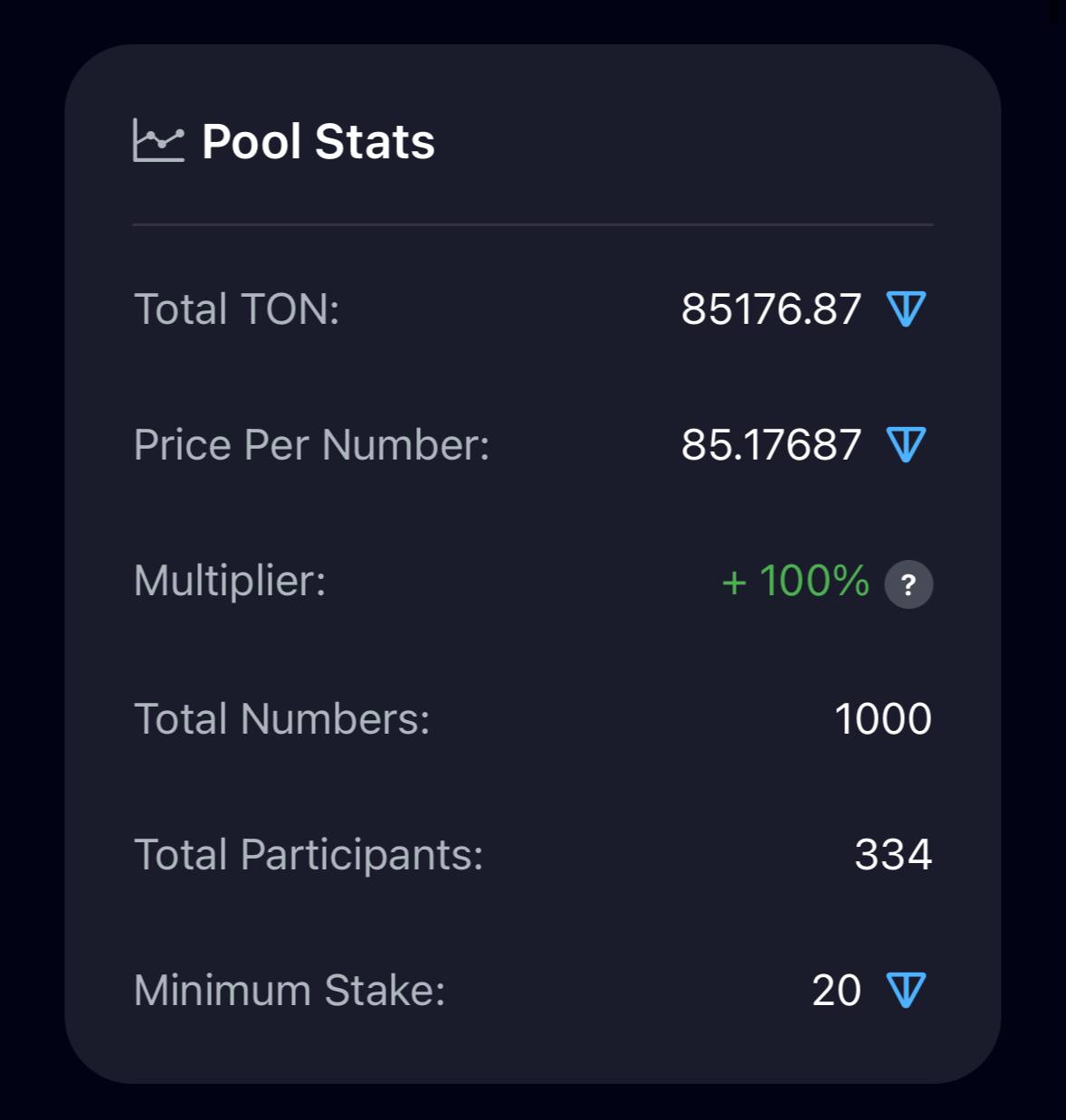This screenshot has width=1066, height=1120.
Task: Click the Total TON value 85176.87
Action: coord(771,308)
